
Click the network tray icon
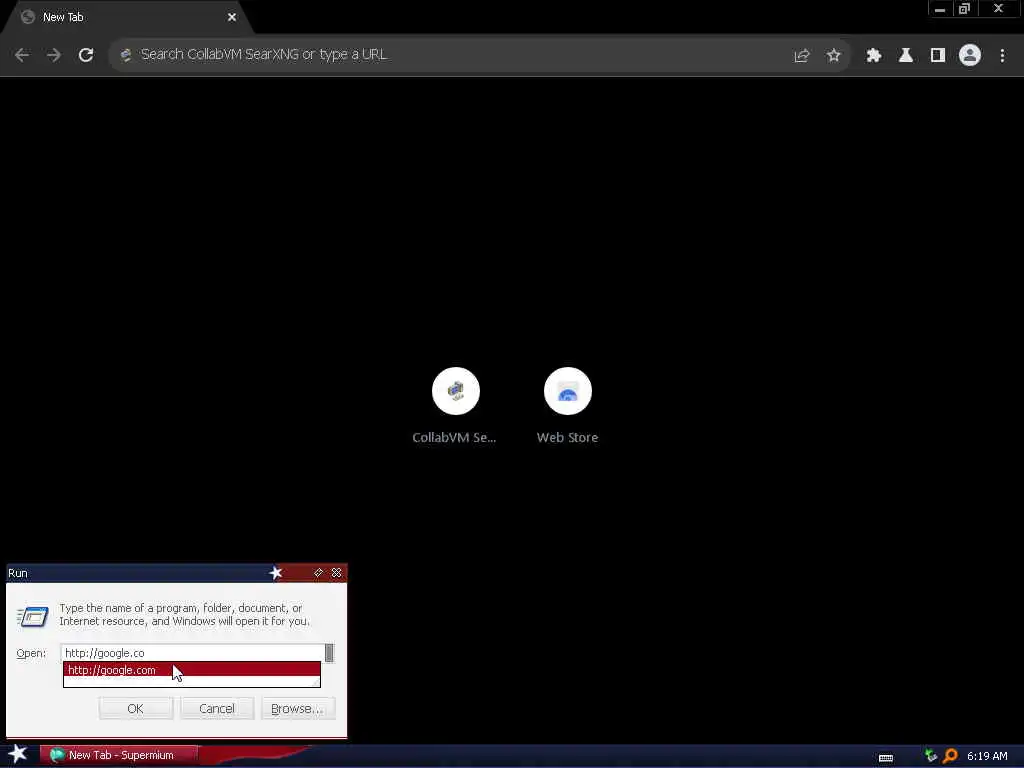[931, 756]
